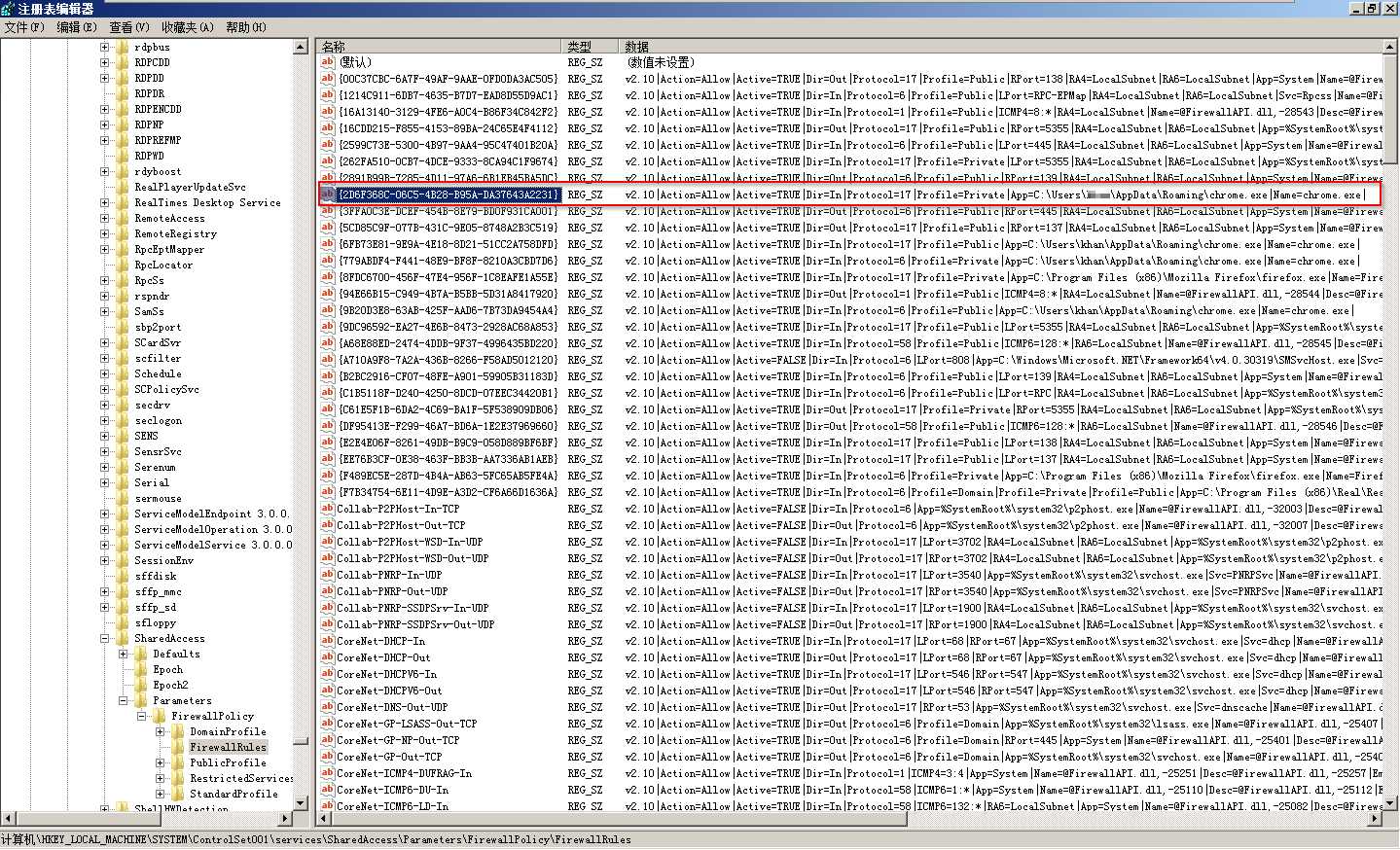Click the folder icon of RpcLocator
1400x850 pixels.
[x=122, y=265]
